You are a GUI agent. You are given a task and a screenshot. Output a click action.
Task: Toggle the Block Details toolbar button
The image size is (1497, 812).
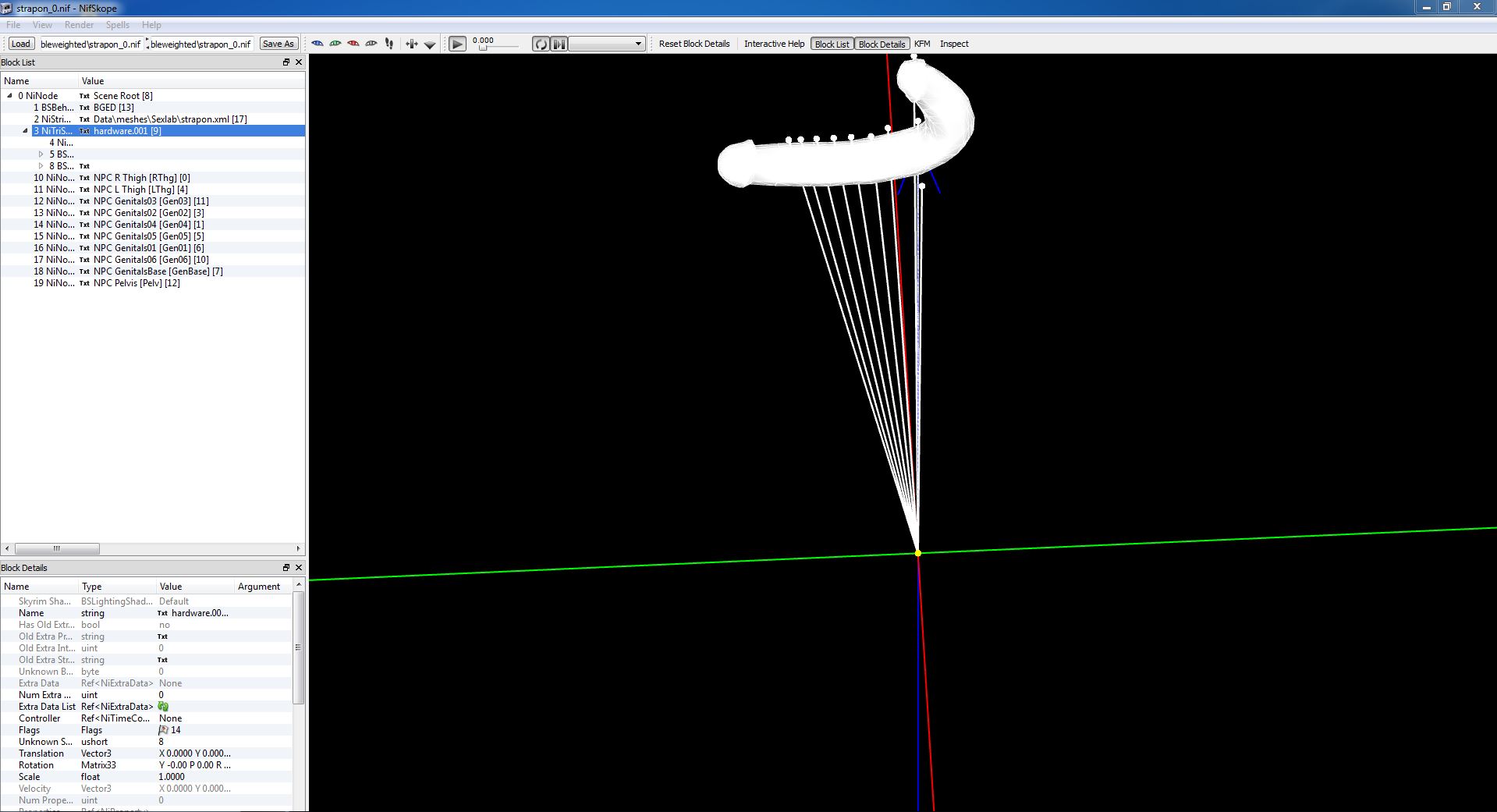pyautogui.click(x=882, y=44)
